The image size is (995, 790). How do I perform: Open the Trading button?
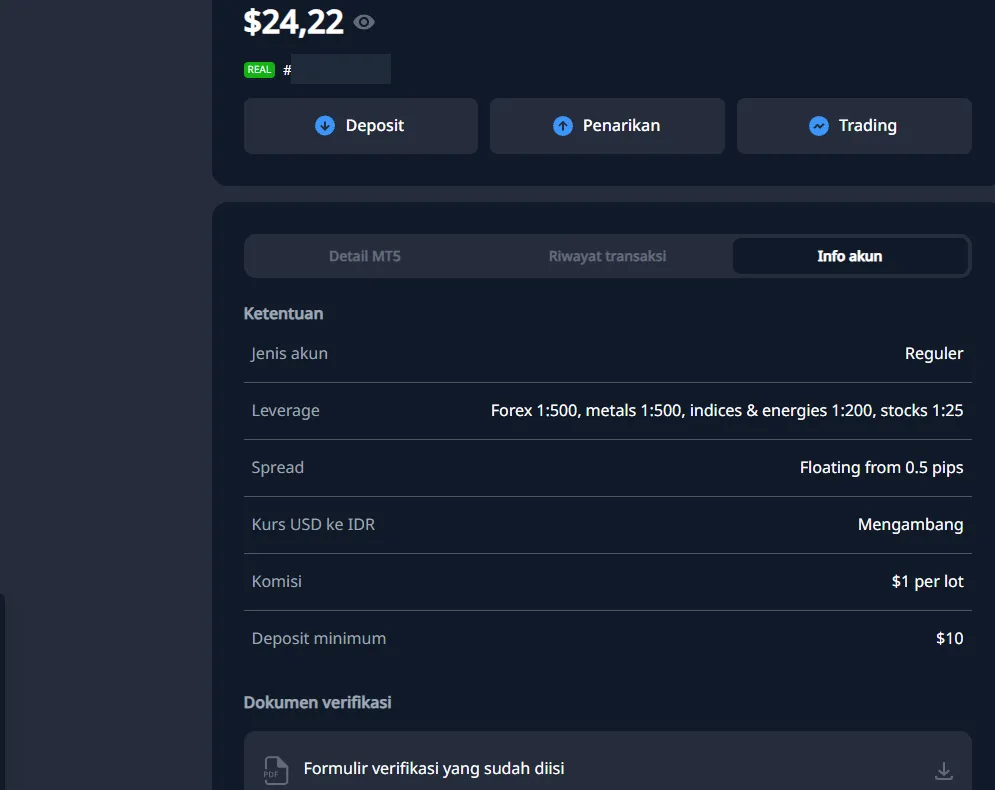[854, 126]
